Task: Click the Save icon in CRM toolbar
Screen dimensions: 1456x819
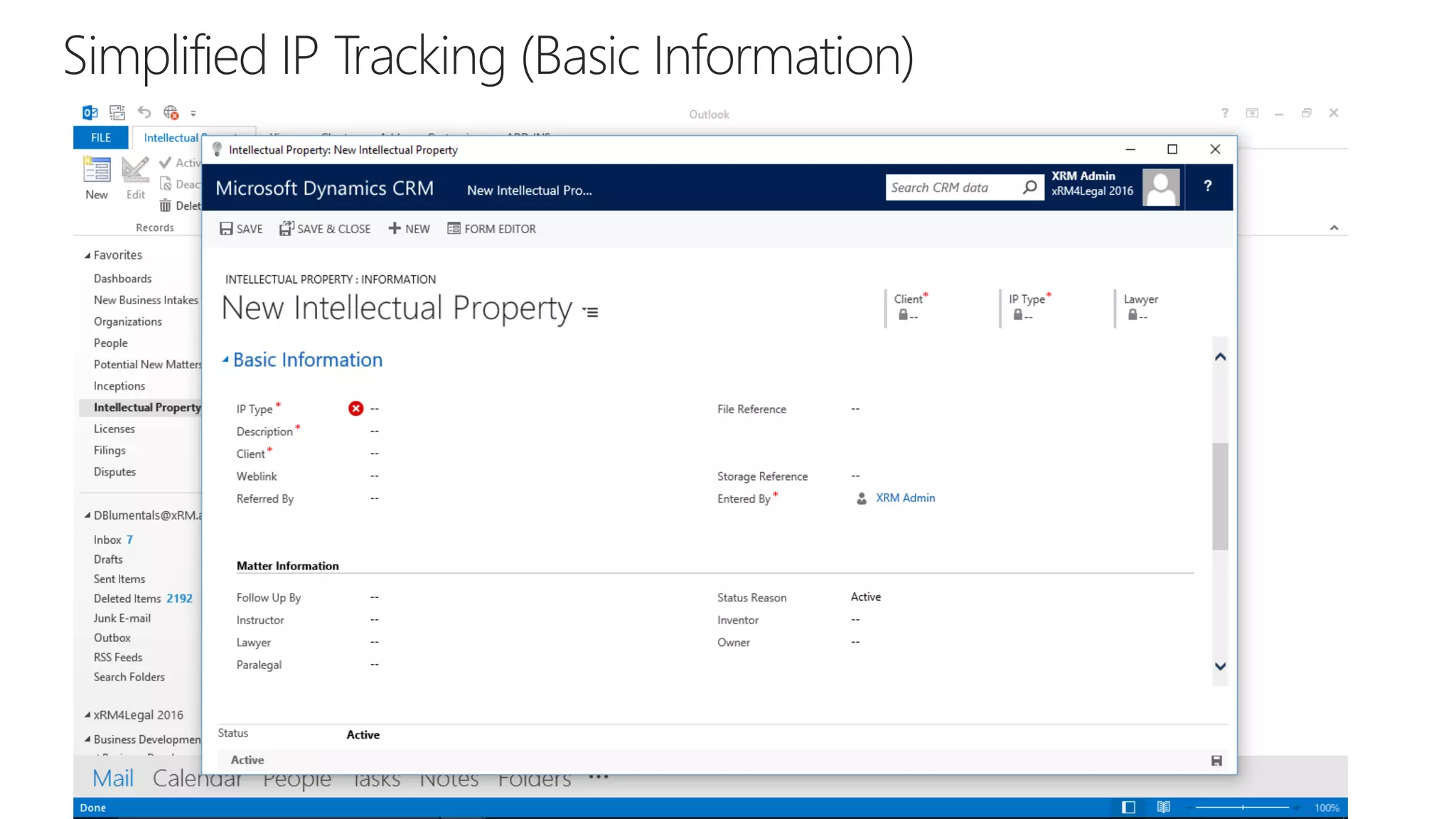Action: 226,228
